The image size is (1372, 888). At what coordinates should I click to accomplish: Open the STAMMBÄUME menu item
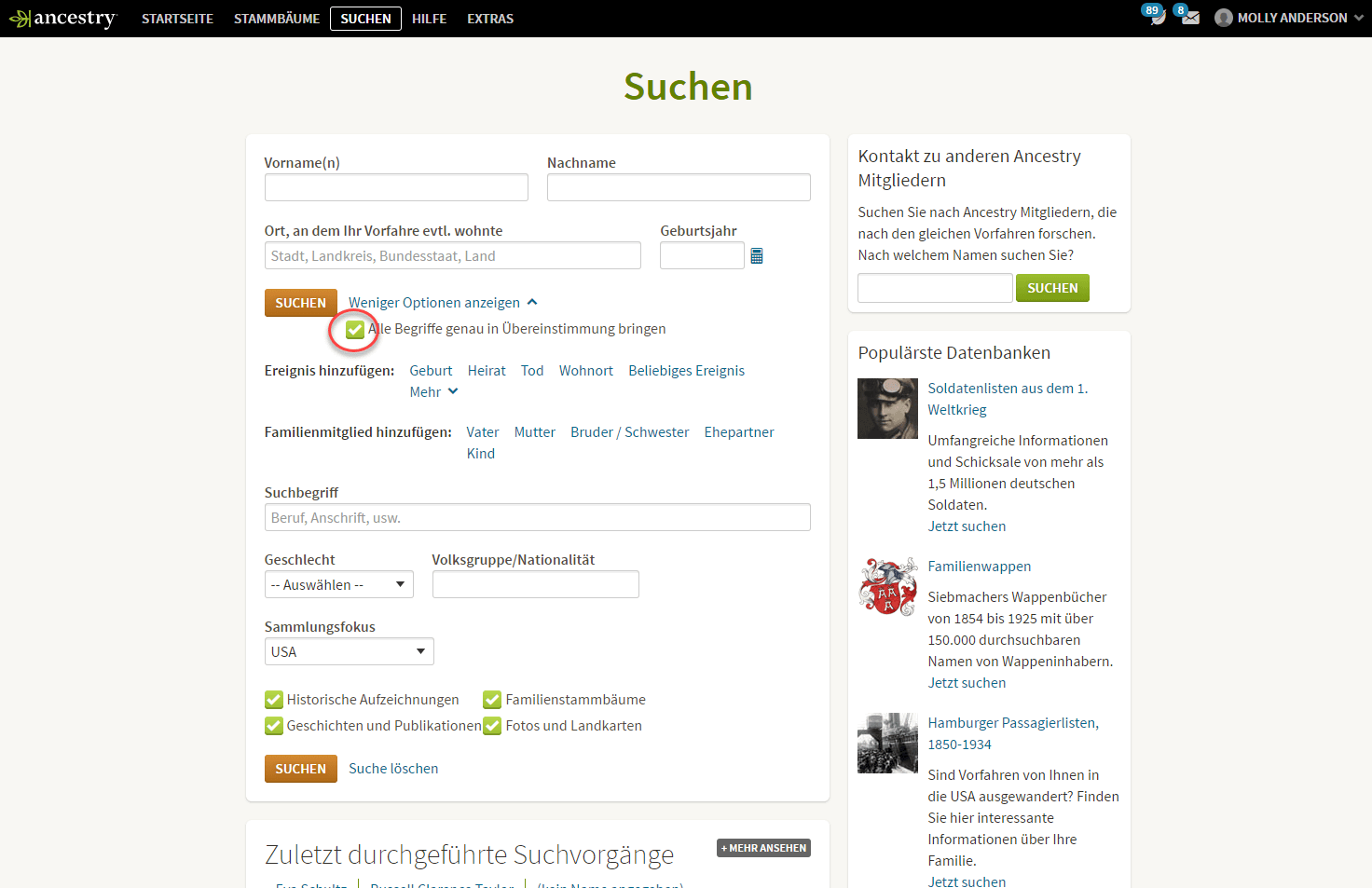(x=277, y=19)
